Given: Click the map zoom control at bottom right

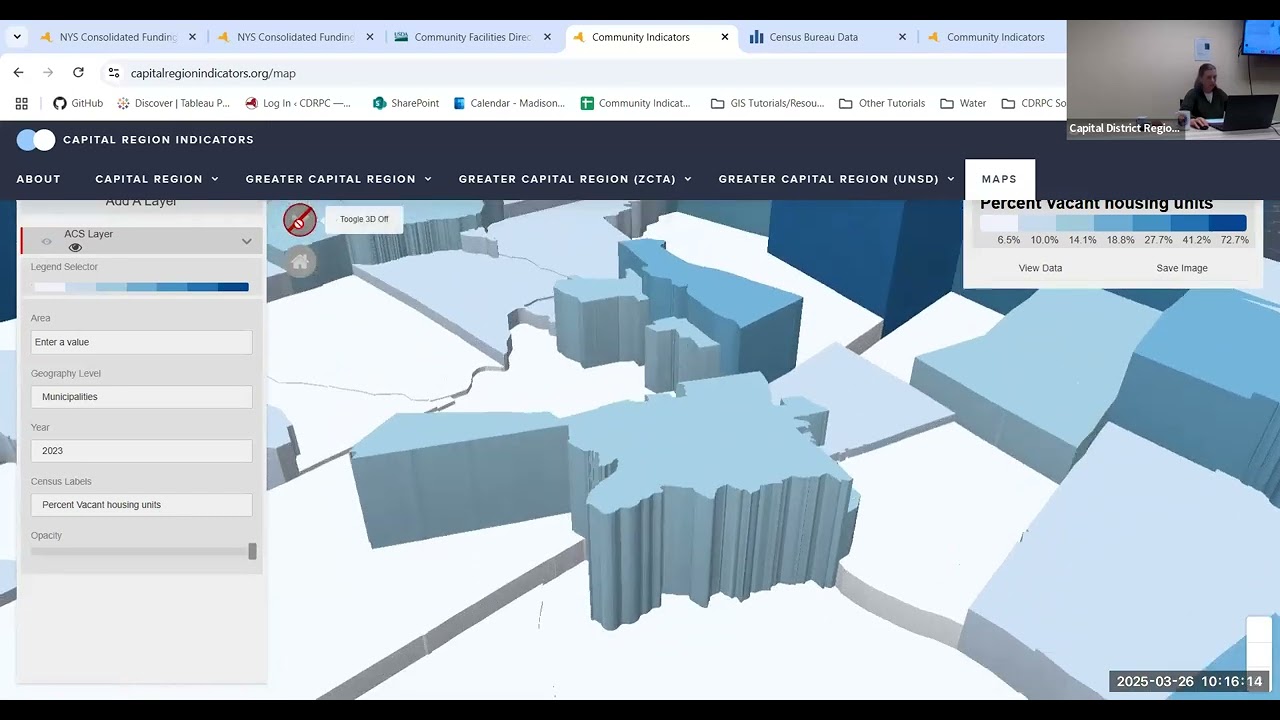Looking at the screenshot, I should pyautogui.click(x=1258, y=644).
